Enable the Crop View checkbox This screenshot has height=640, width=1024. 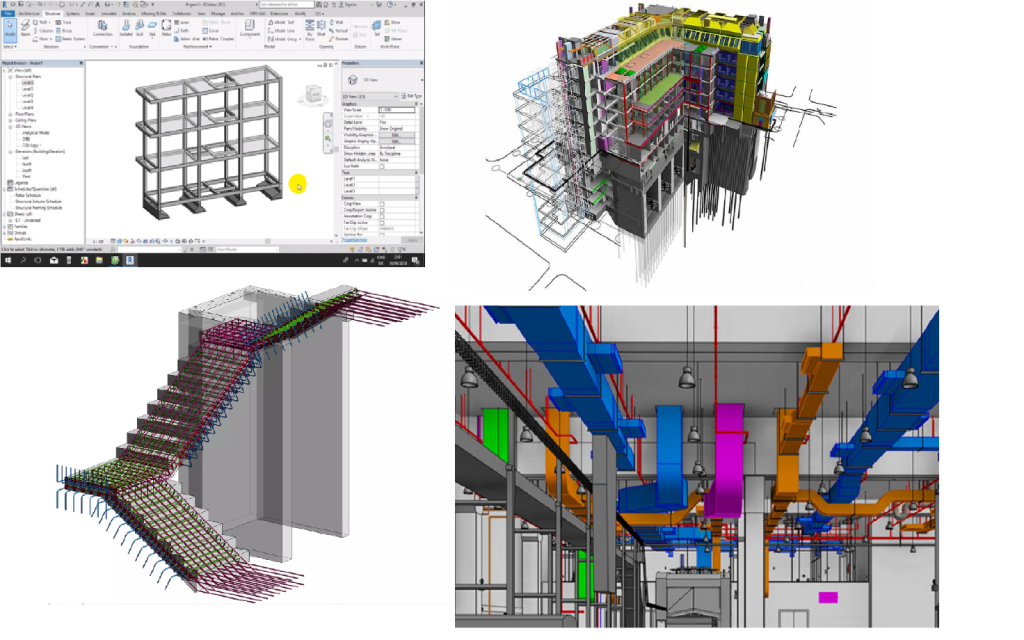coord(382,204)
